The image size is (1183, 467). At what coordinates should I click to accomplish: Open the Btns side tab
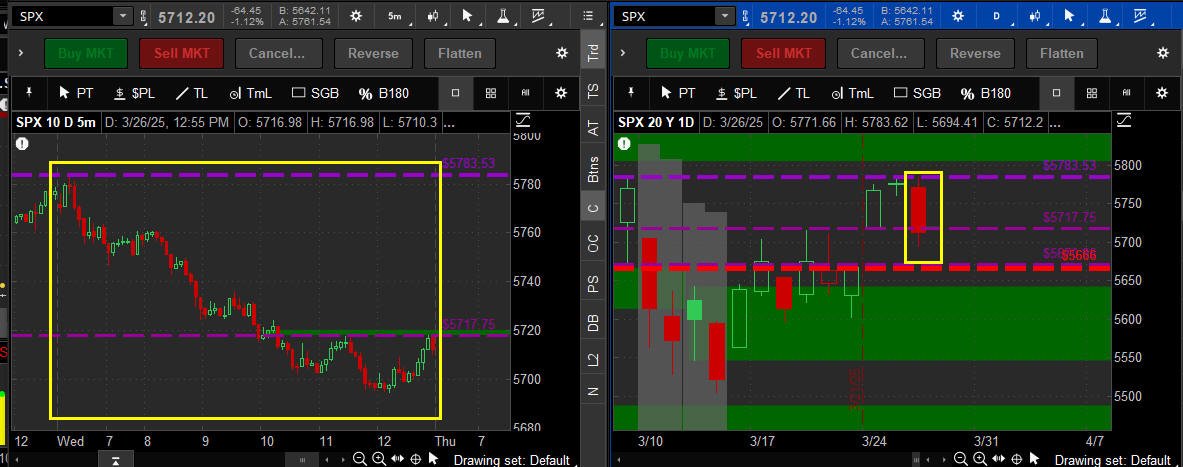coord(593,170)
